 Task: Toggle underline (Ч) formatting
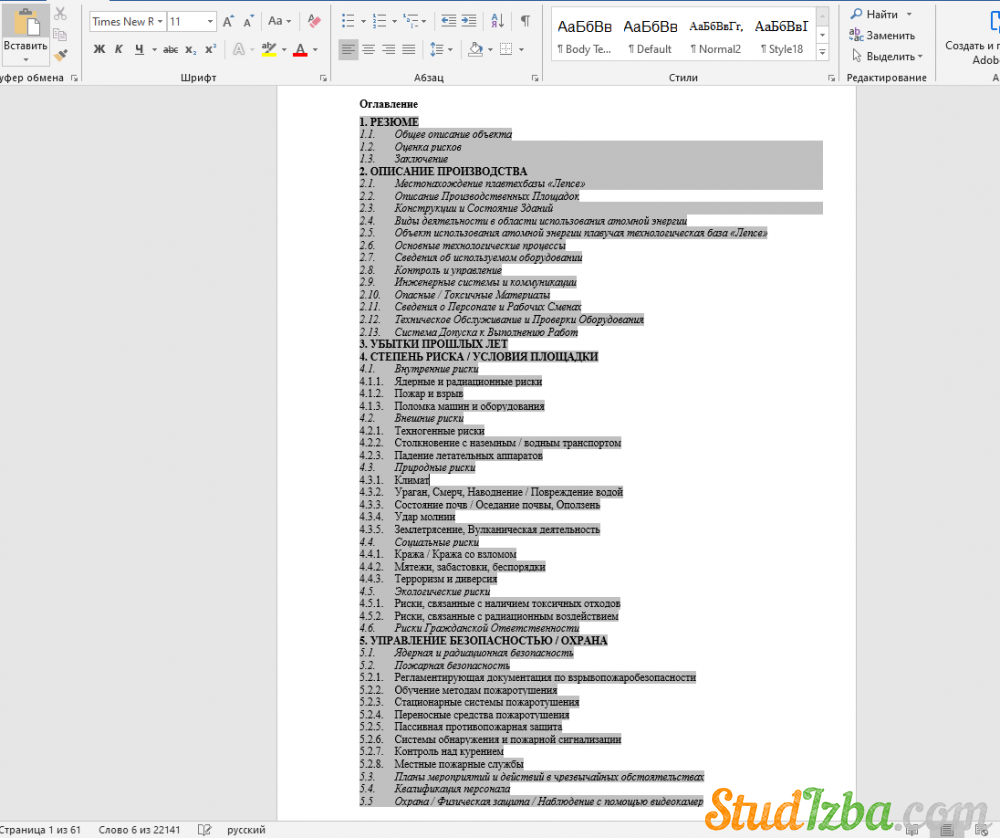[x=139, y=49]
